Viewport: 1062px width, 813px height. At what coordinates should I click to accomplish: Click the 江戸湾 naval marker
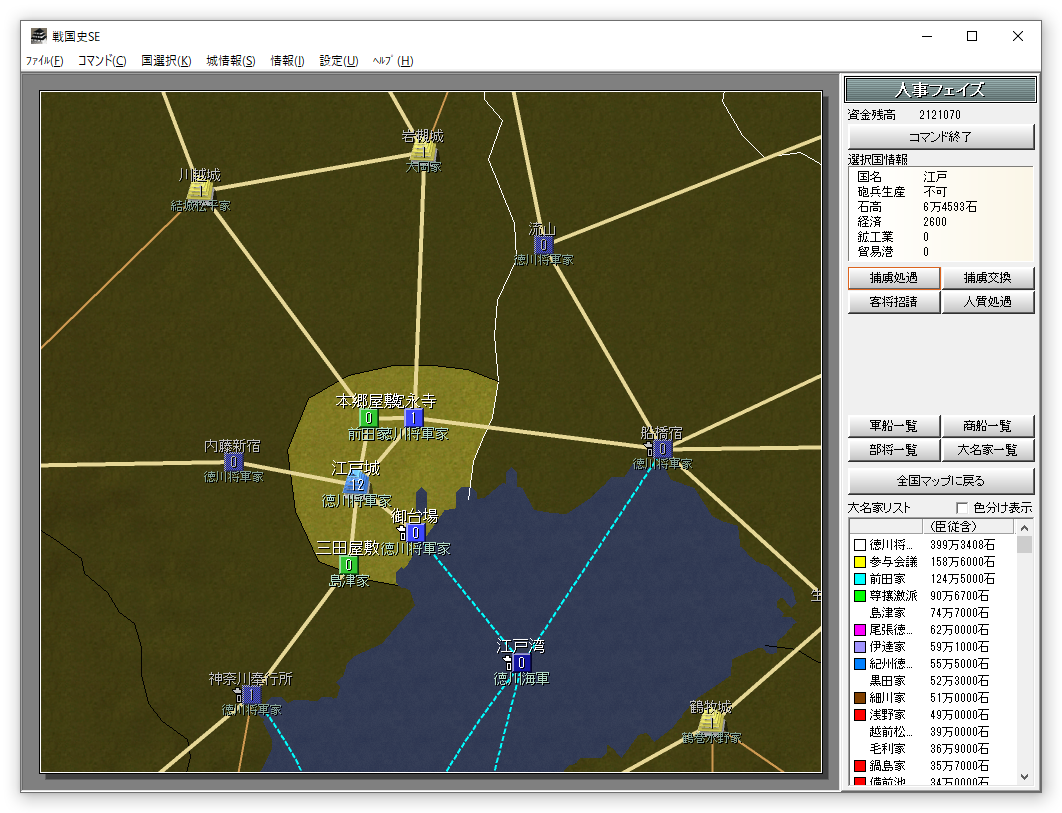point(521,662)
